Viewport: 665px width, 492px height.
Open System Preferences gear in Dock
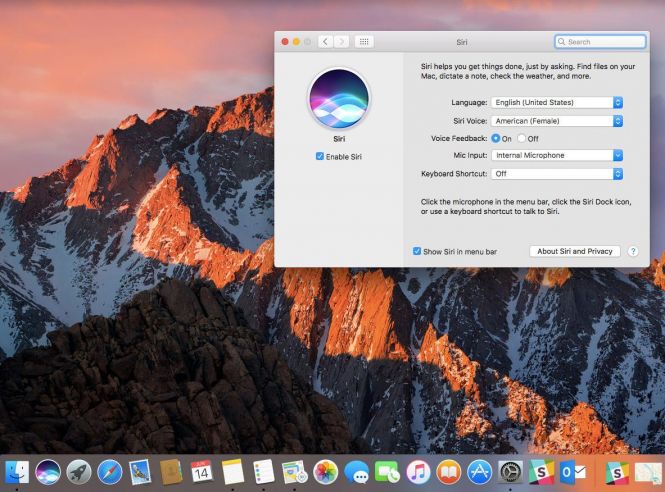[x=510, y=472]
